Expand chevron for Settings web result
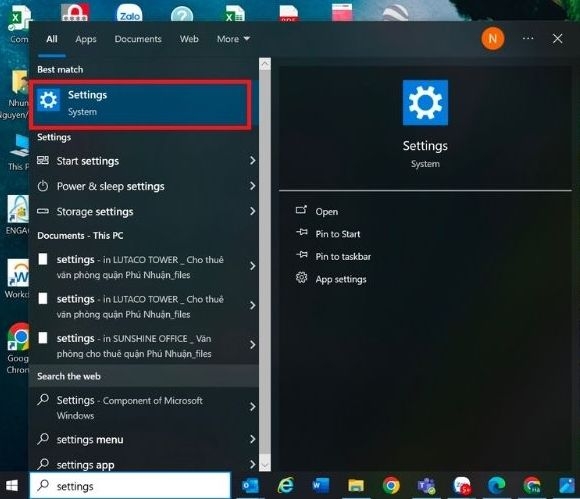 coord(253,407)
